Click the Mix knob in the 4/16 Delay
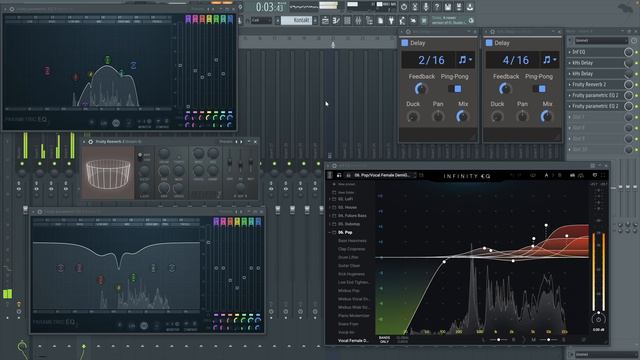Viewport: 640px width, 360px height. point(546,117)
